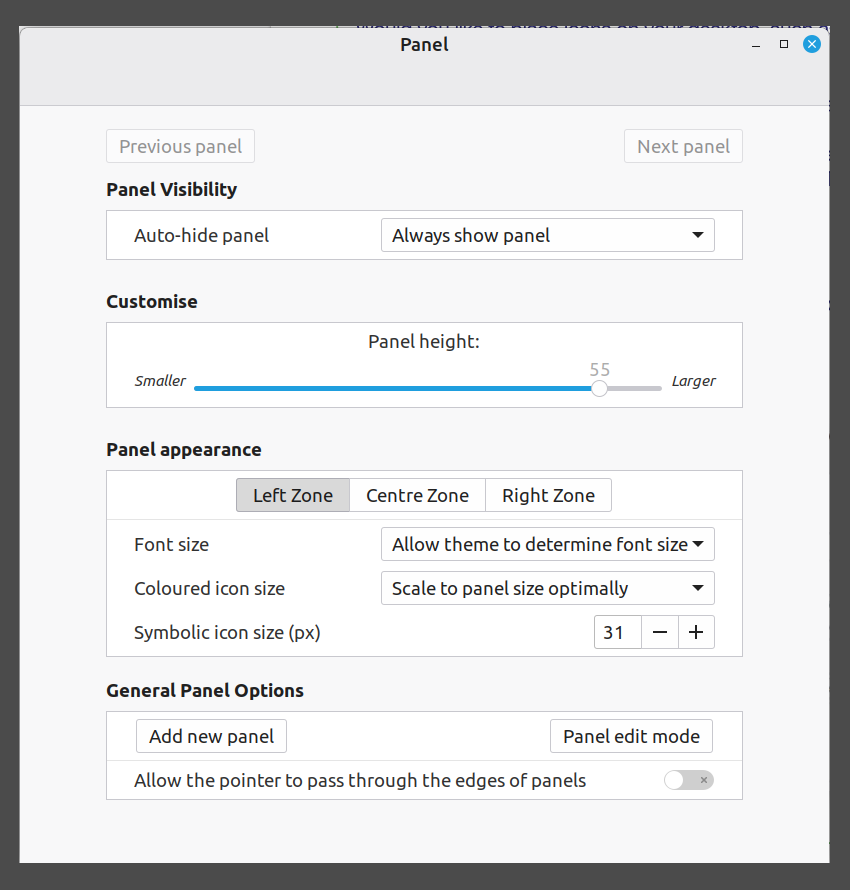
Task: Maximize the Panel settings window
Action: (784, 44)
